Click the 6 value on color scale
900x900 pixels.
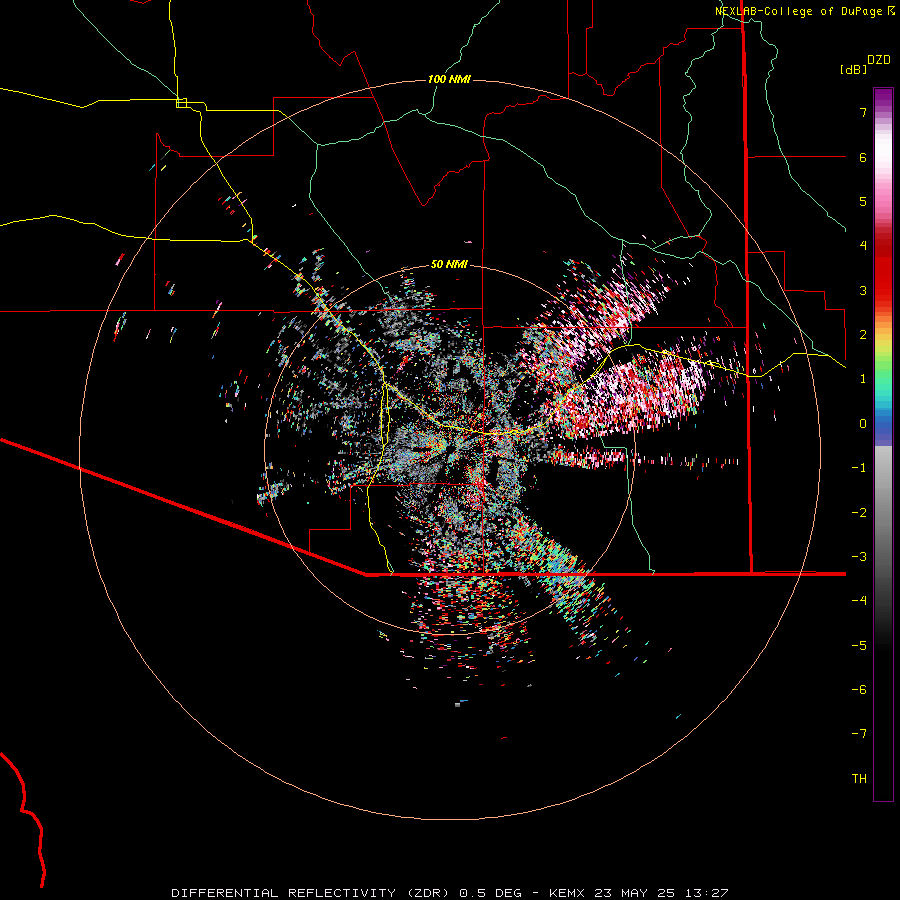tap(863, 157)
